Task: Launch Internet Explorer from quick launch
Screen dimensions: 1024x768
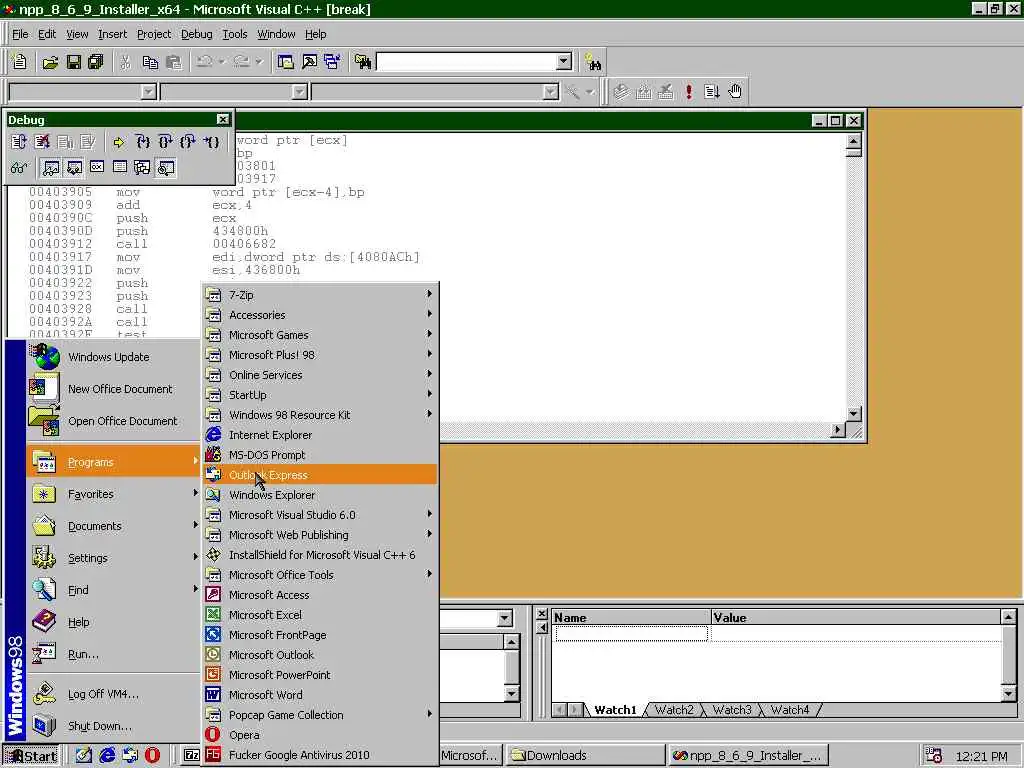Action: pyautogui.click(x=106, y=756)
